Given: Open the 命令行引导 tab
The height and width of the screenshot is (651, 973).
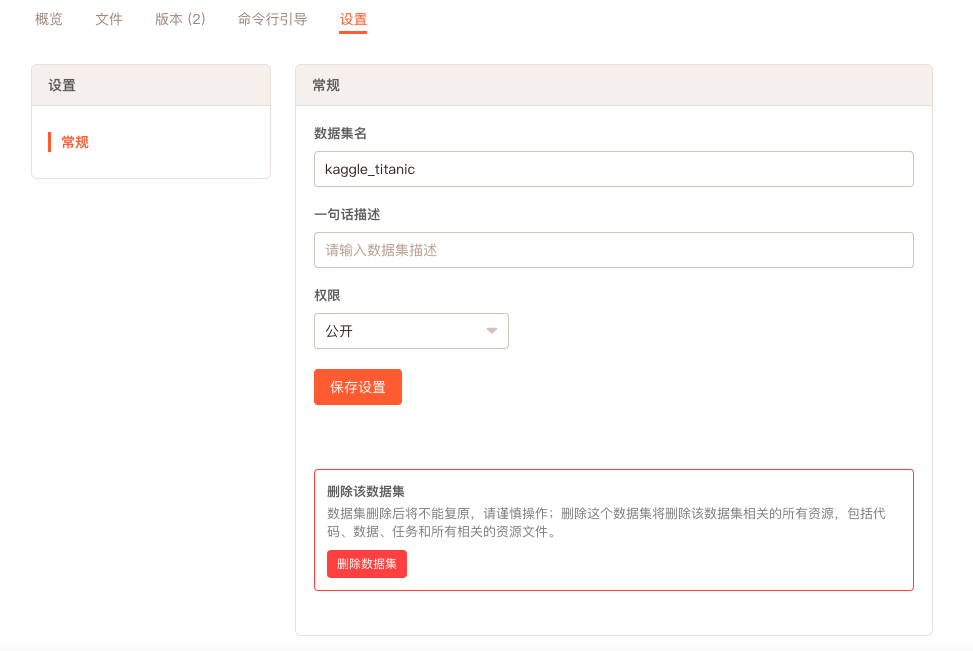Looking at the screenshot, I should (x=272, y=19).
